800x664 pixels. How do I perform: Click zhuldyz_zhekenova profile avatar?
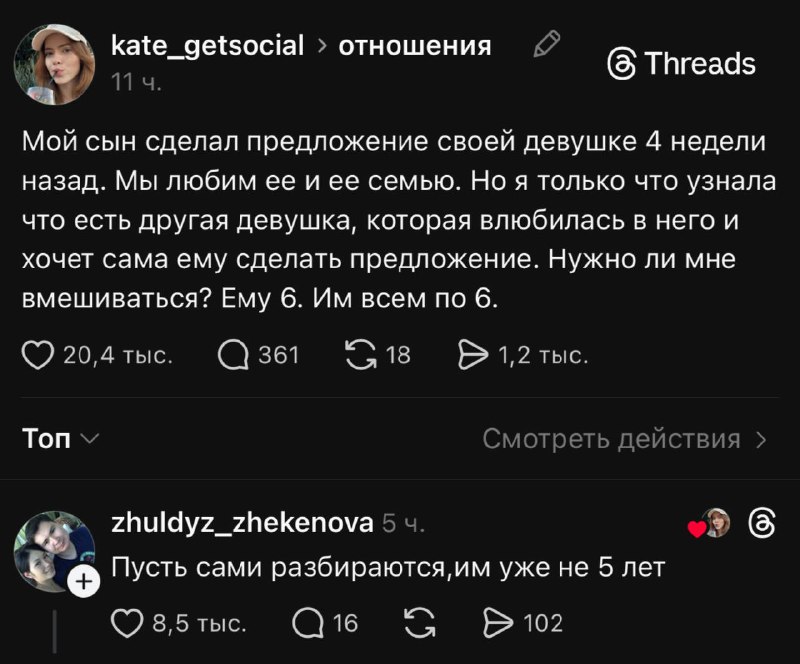coord(54,551)
